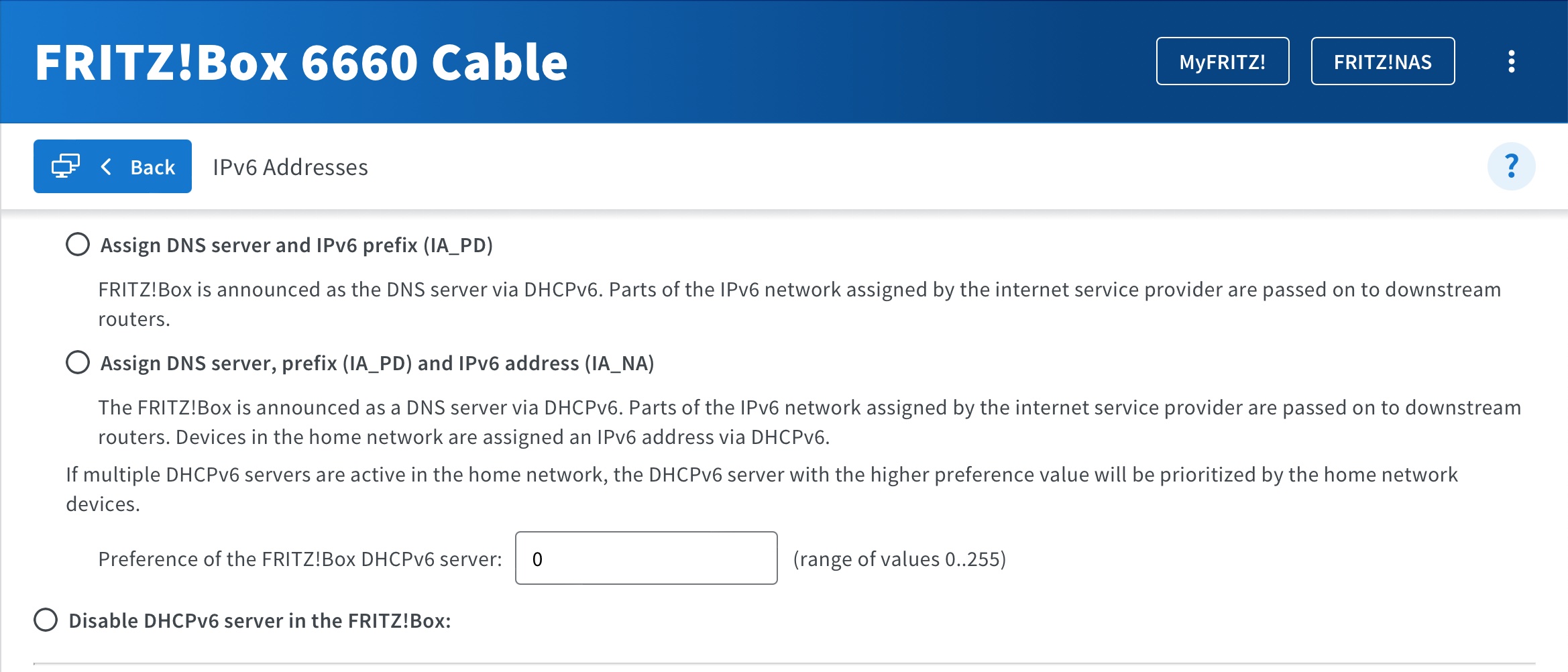The image size is (1568, 672).
Task: Select the IA_PD only radio button
Action: (78, 245)
